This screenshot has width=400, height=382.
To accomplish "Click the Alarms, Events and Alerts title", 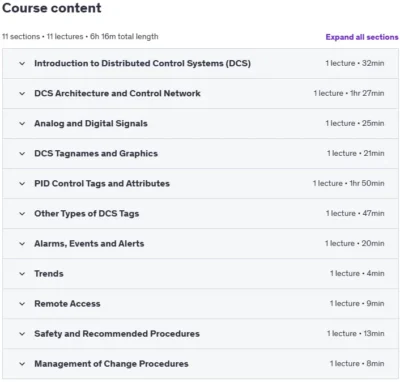I will (89, 244).
